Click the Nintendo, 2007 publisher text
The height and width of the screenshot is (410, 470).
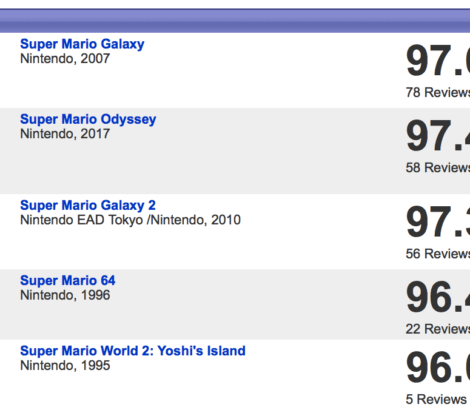[x=65, y=59]
